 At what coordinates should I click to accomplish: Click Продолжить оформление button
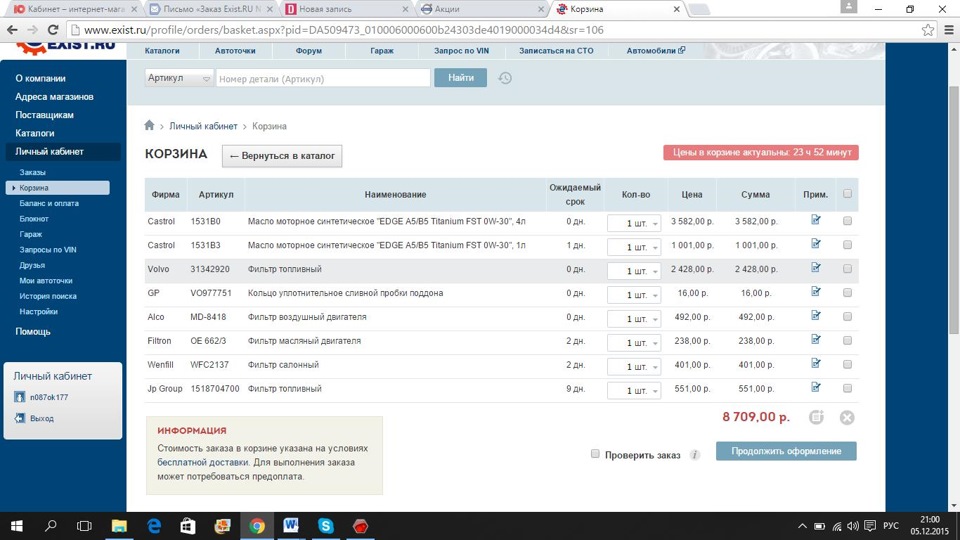coord(786,451)
